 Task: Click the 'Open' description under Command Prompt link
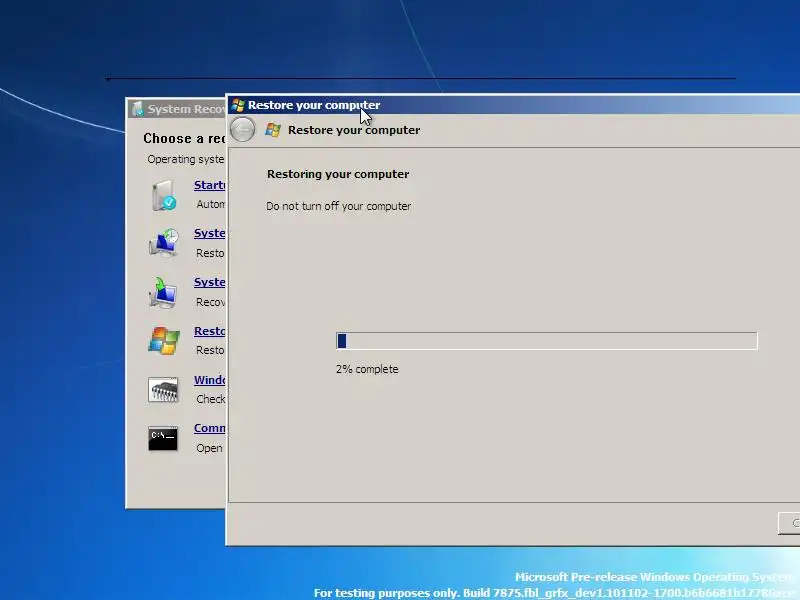[209, 448]
